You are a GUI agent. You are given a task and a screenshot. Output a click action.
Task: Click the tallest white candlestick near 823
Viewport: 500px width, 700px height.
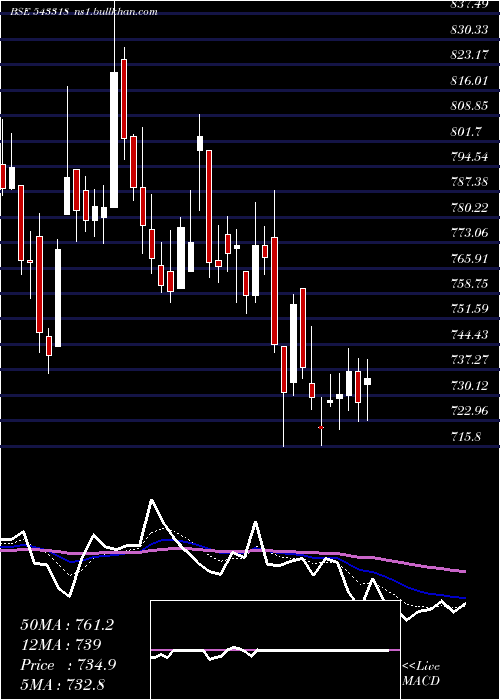tap(114, 140)
